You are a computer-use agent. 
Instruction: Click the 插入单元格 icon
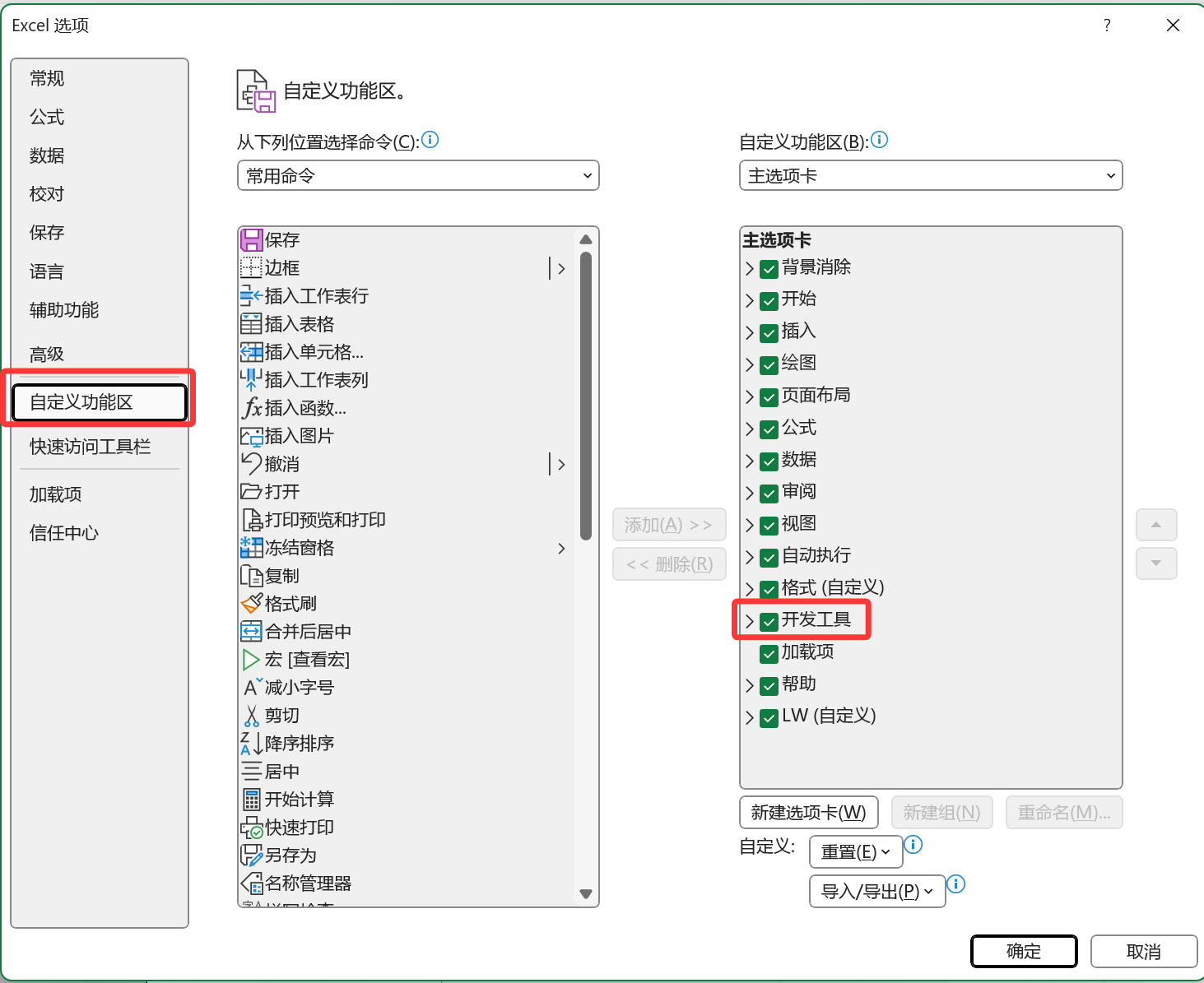[251, 352]
